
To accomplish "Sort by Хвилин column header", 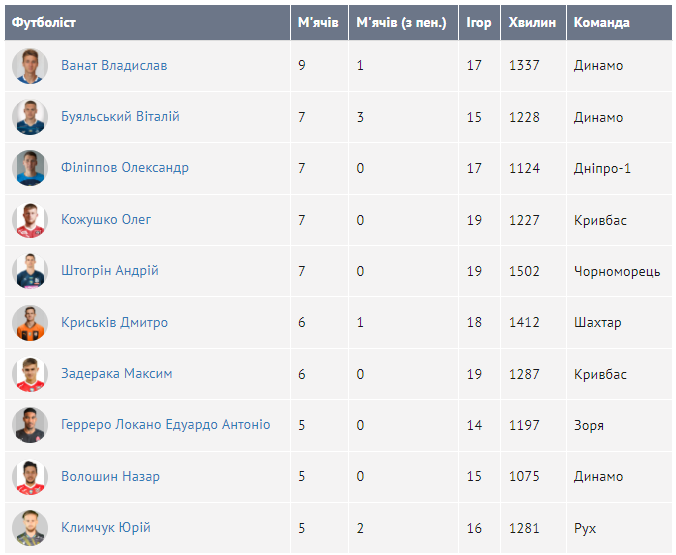I will coord(529,22).
